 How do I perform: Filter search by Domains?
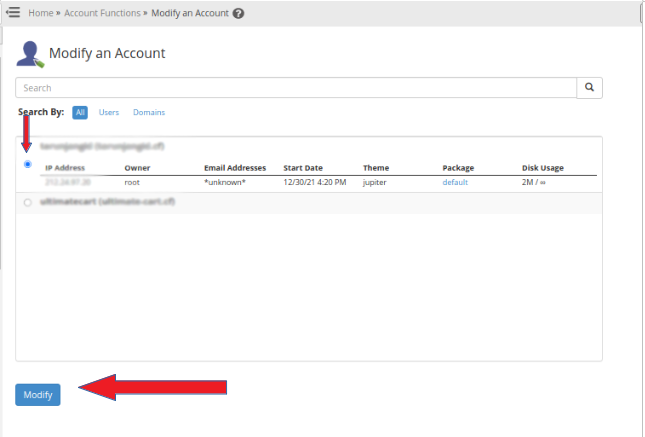click(x=149, y=112)
